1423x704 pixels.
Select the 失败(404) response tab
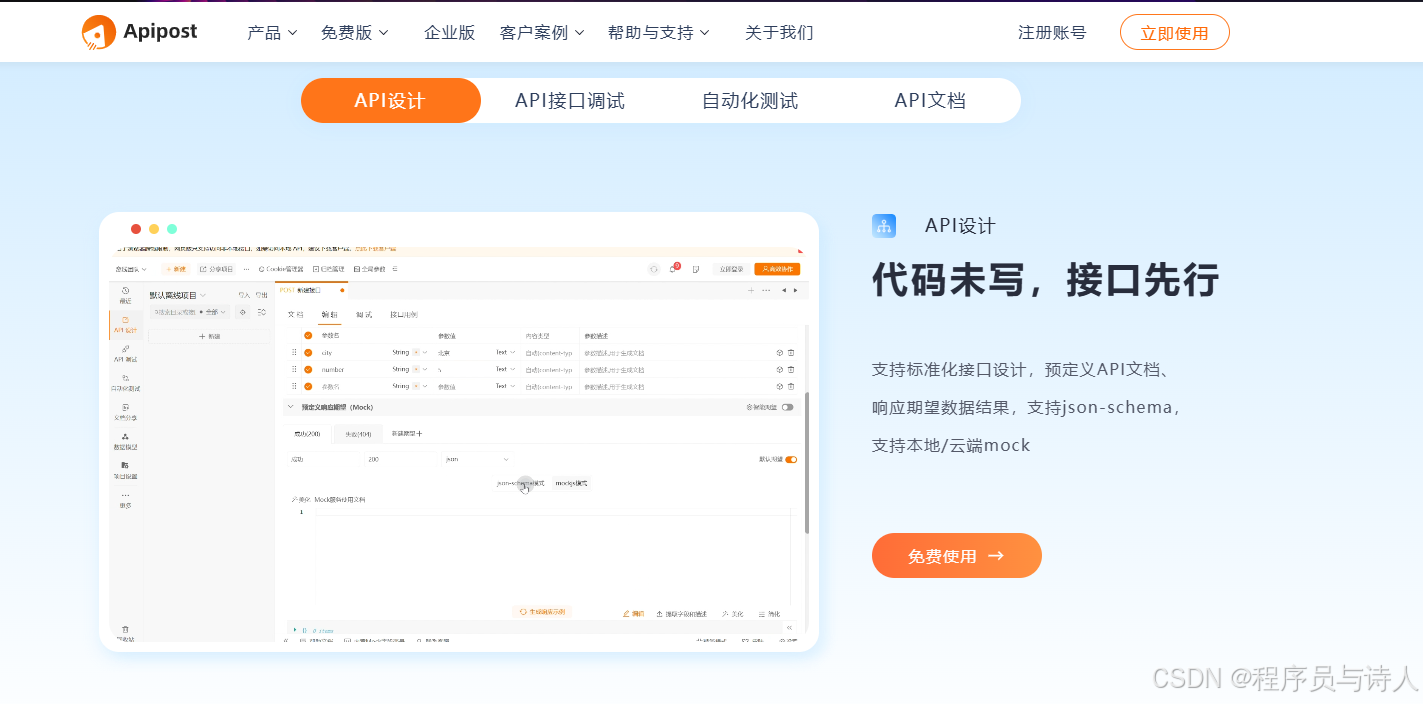pos(358,434)
